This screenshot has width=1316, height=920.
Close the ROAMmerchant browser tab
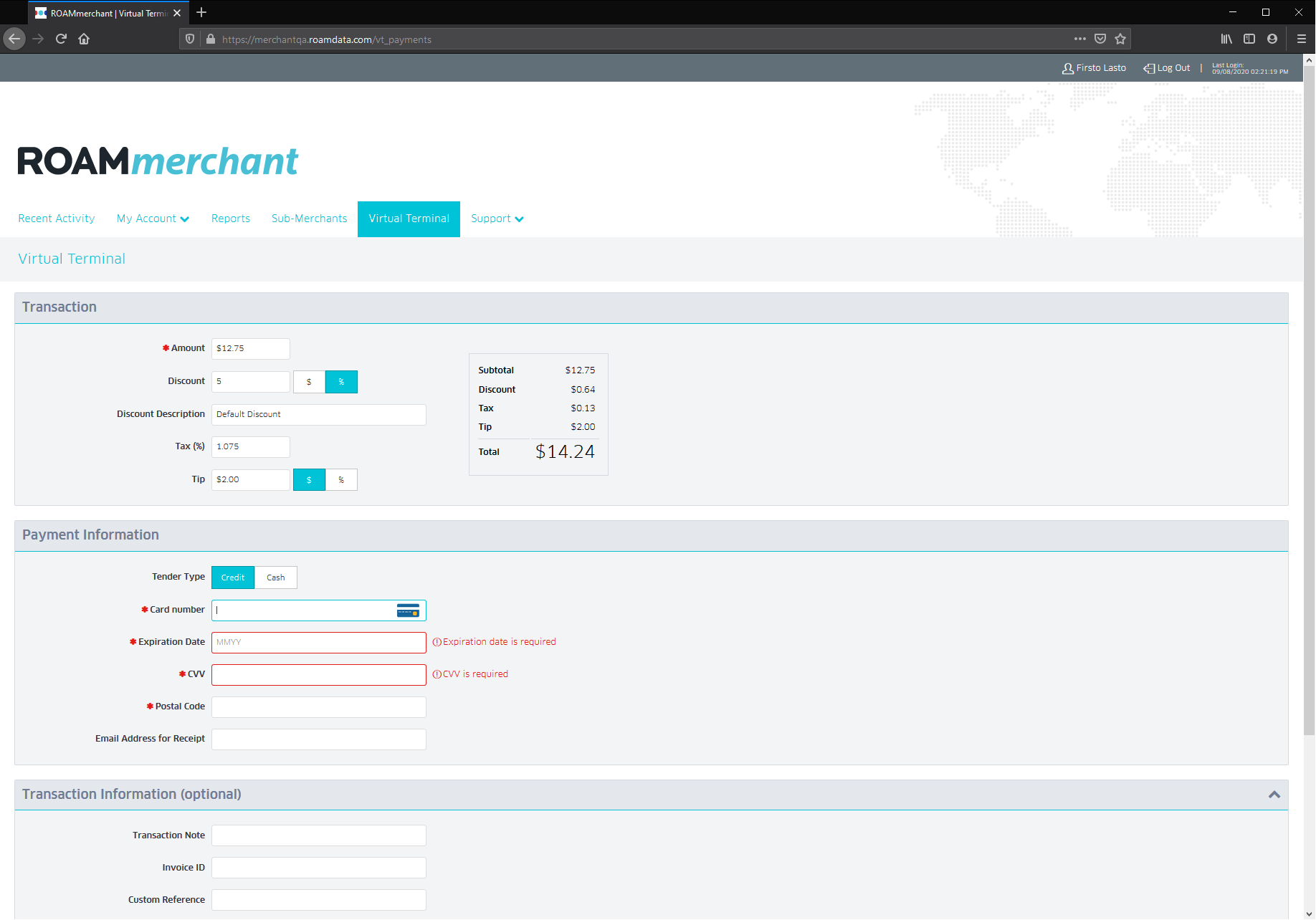point(177,13)
